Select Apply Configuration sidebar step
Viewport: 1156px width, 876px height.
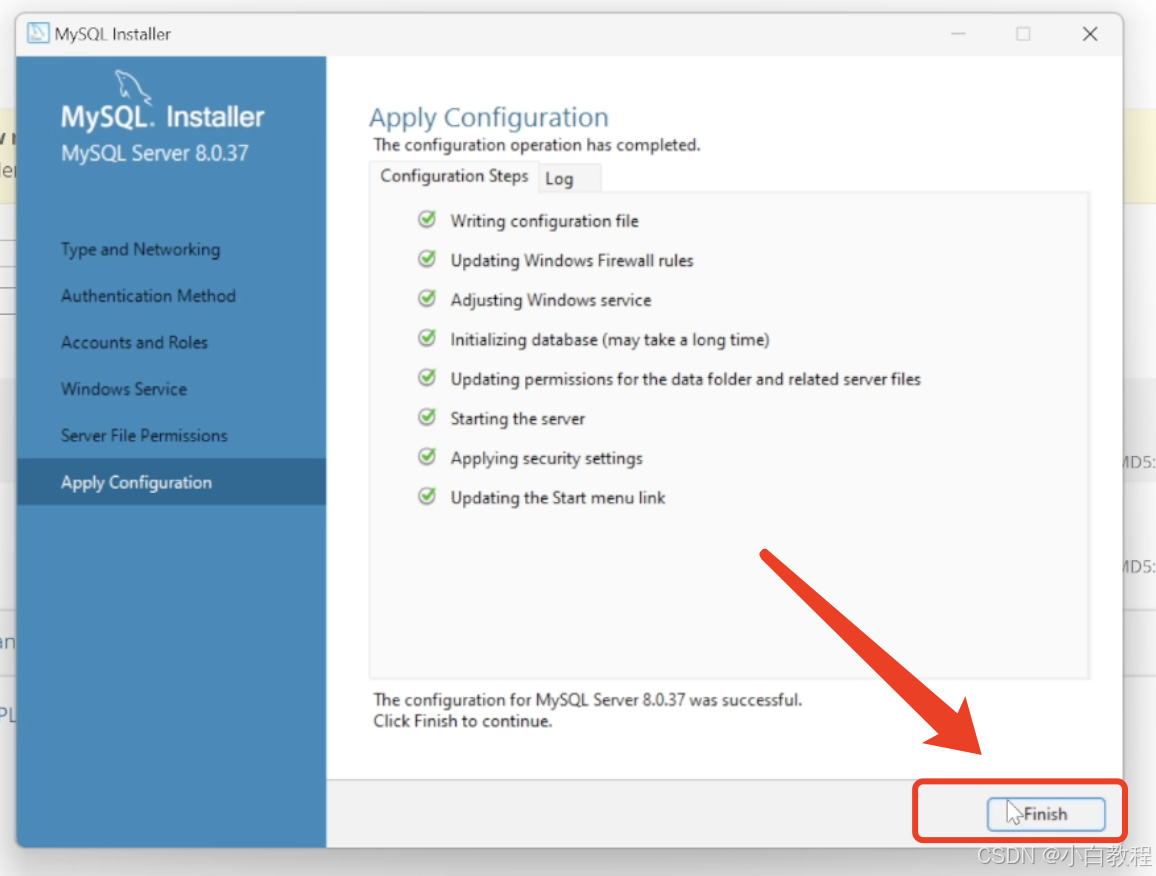pyautogui.click(x=171, y=482)
